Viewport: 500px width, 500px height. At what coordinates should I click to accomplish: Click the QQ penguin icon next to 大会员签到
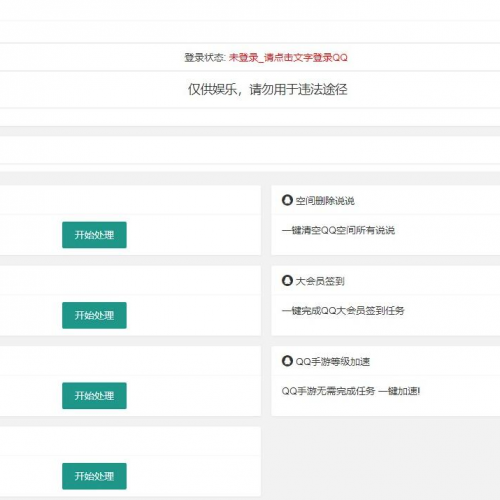click(287, 281)
